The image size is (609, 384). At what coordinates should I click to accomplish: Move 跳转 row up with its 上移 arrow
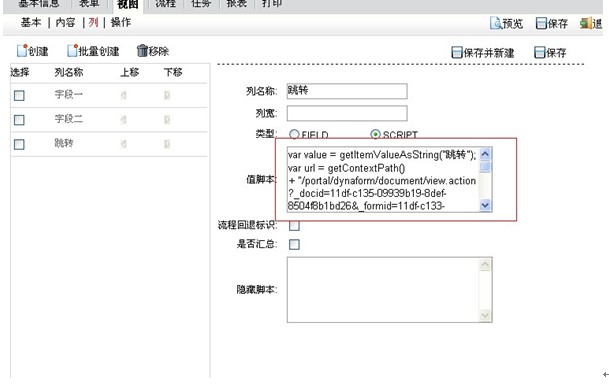(x=124, y=144)
